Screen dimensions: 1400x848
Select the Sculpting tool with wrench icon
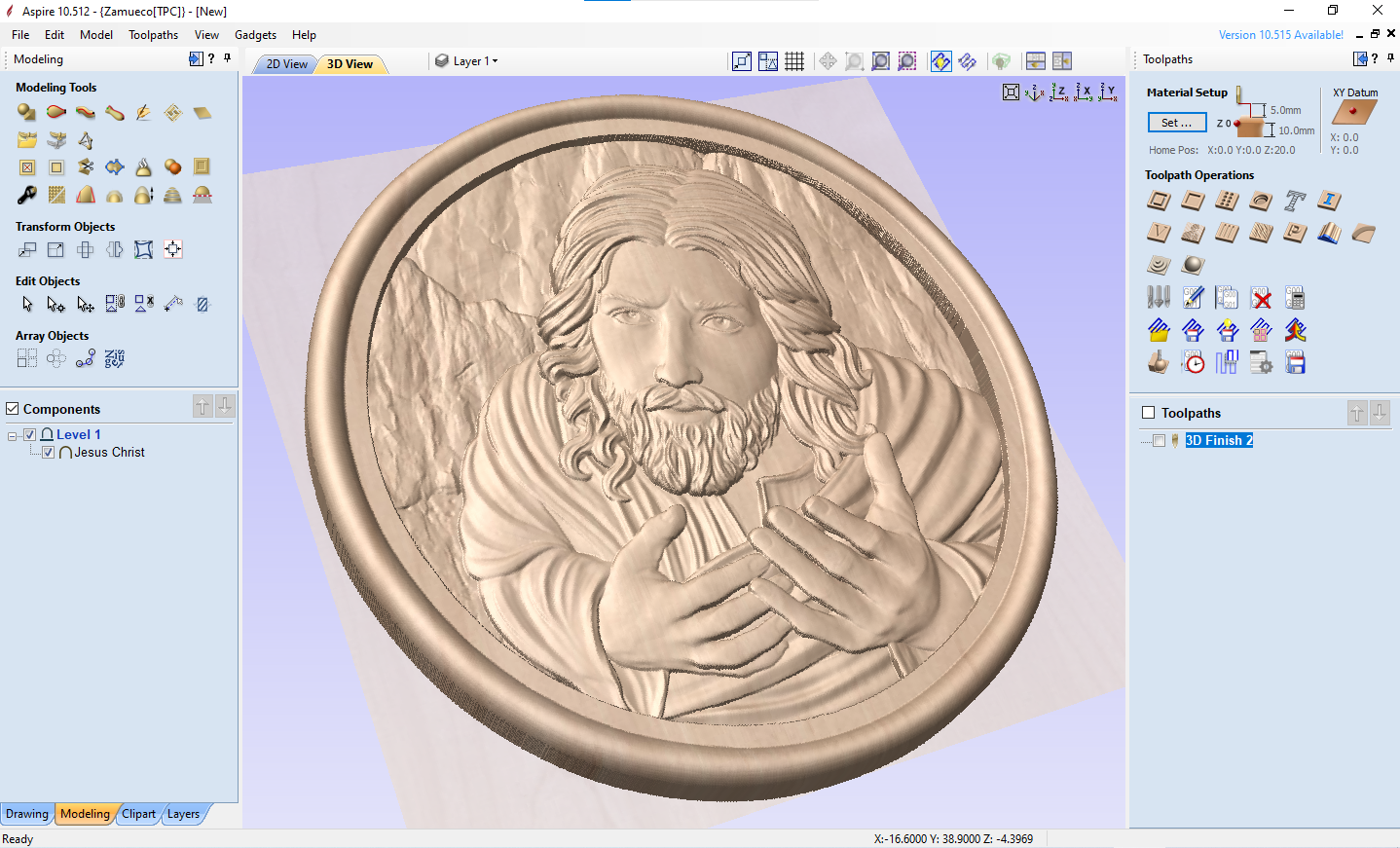pyautogui.click(x=27, y=195)
